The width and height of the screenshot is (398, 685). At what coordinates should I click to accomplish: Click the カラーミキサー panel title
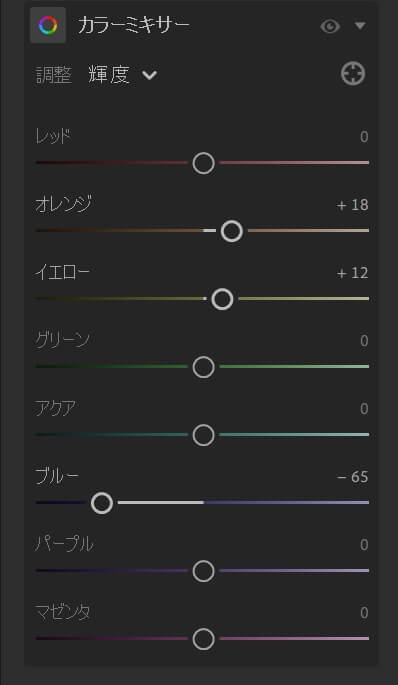pos(134,25)
